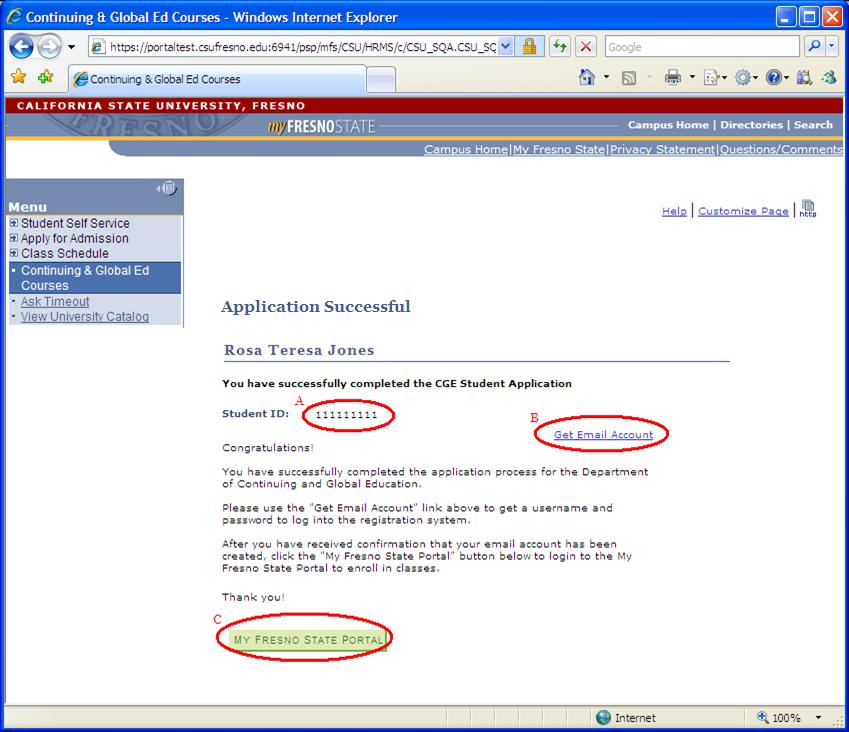Click the browser Home icon
This screenshot has width=849, height=732.
[x=587, y=78]
